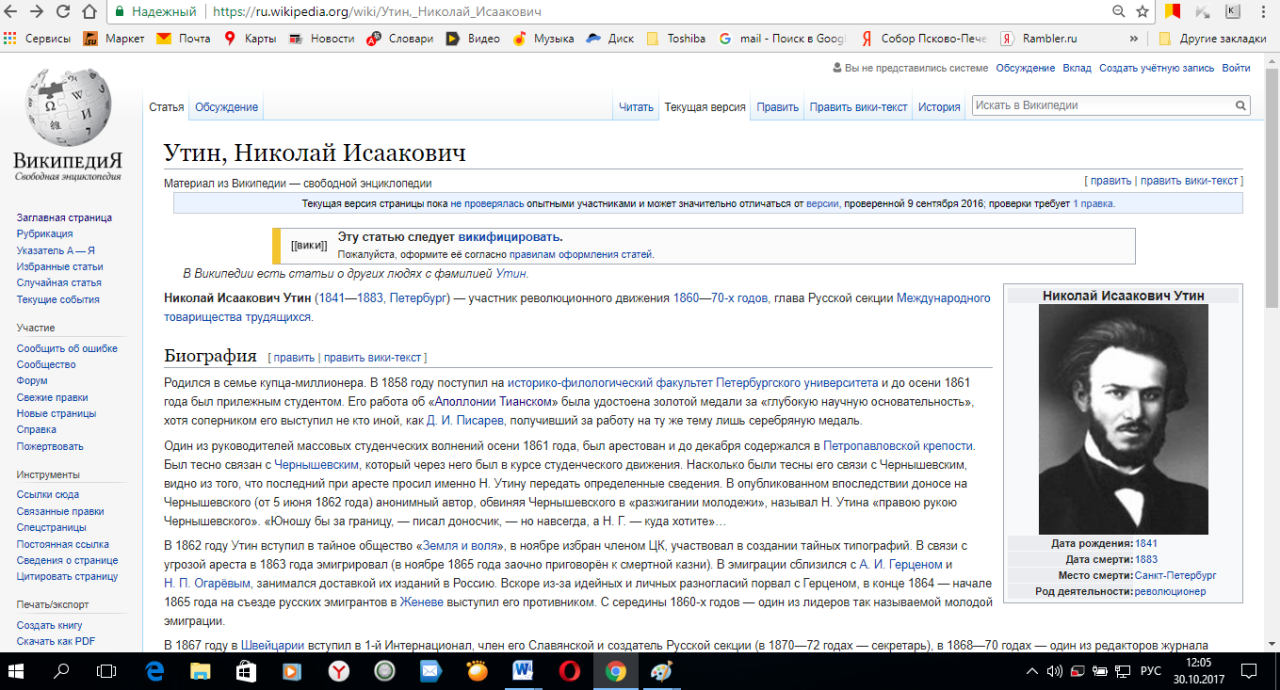
Task: Open the Сервисы apps bookmark
Action: point(37,39)
